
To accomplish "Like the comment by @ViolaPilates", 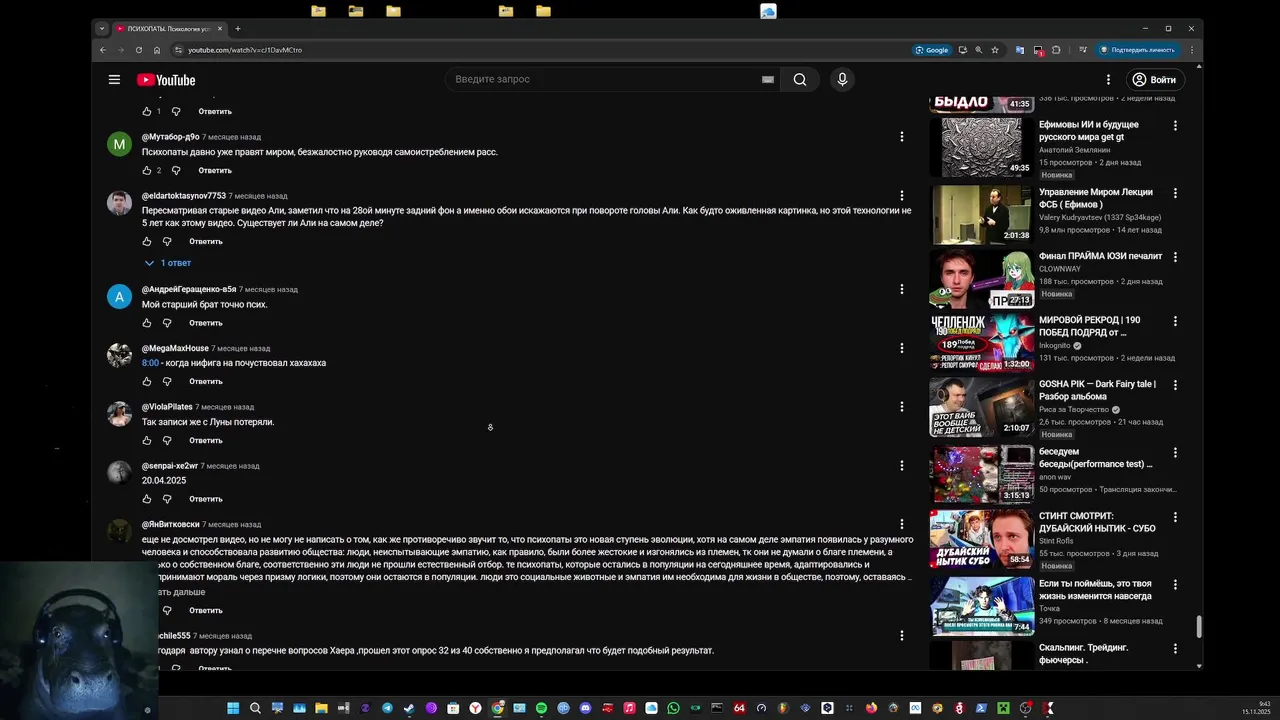I will click(147, 440).
